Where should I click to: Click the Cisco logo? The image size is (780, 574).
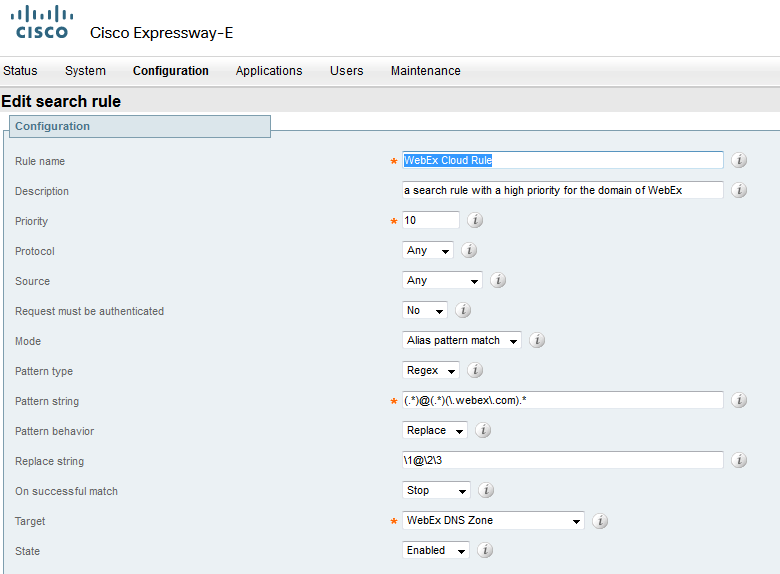[x=42, y=22]
